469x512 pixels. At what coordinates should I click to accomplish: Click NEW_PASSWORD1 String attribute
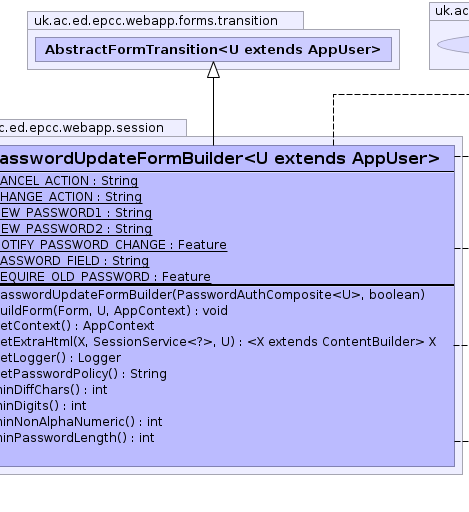click(76, 213)
